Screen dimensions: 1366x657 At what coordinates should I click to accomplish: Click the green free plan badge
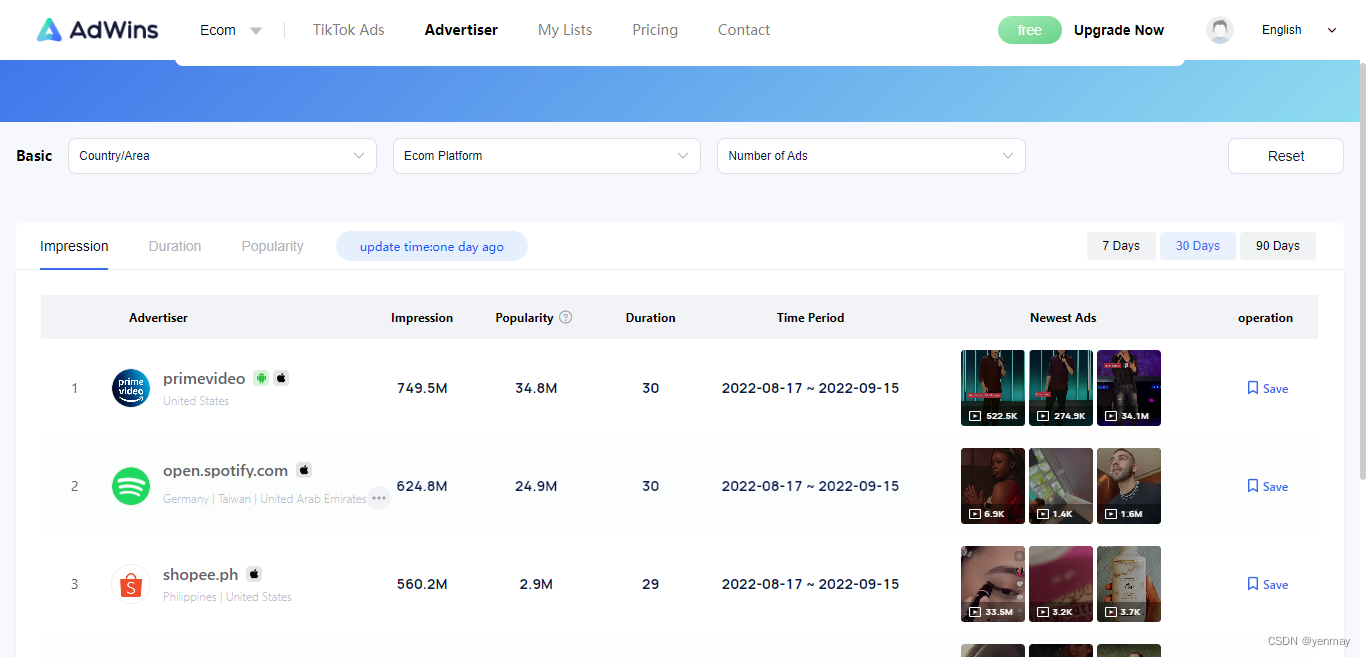tap(1030, 30)
